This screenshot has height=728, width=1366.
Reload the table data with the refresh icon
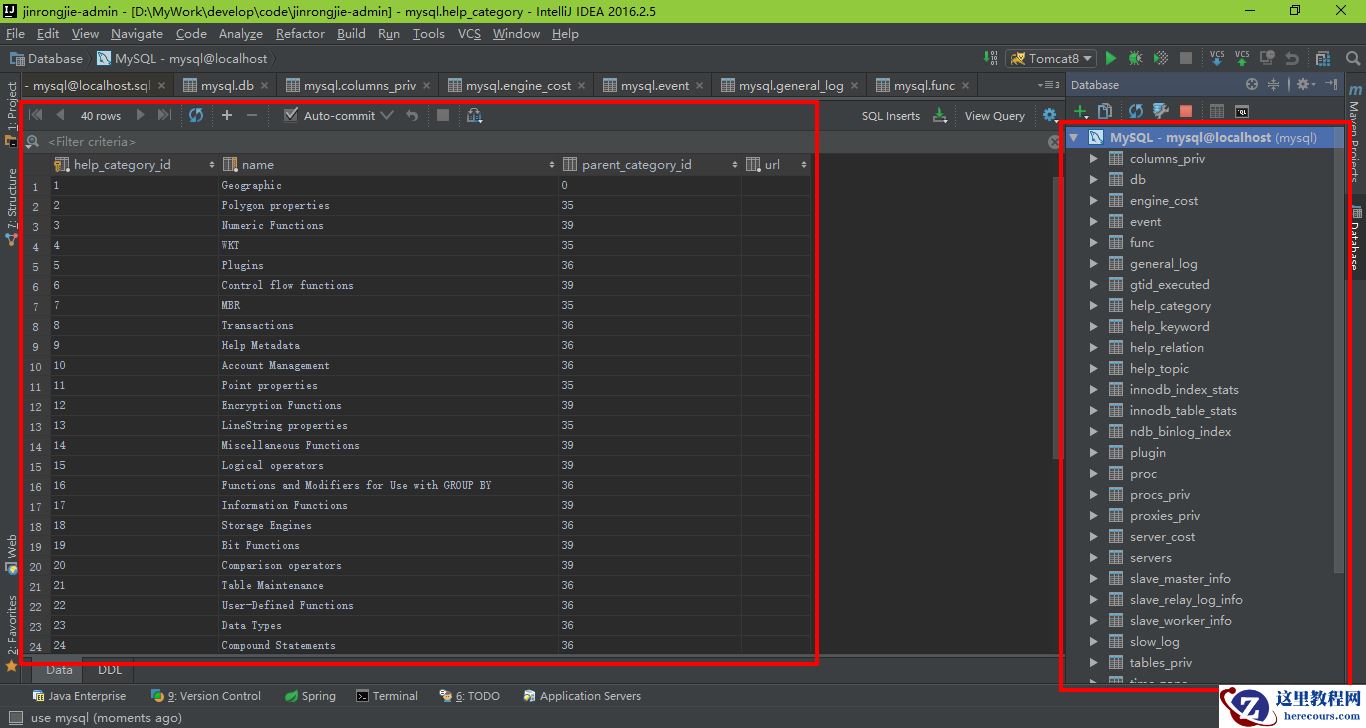coord(196,115)
